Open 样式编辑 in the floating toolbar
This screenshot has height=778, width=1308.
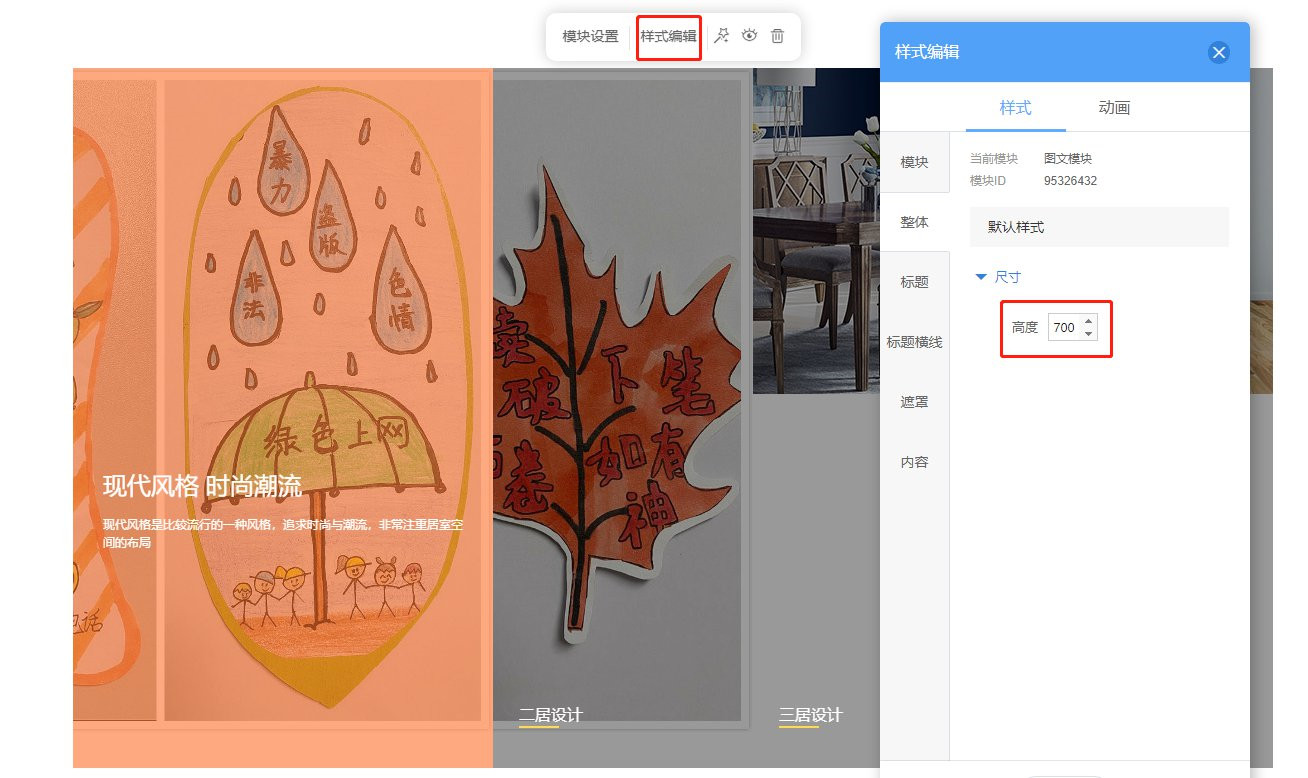click(668, 36)
